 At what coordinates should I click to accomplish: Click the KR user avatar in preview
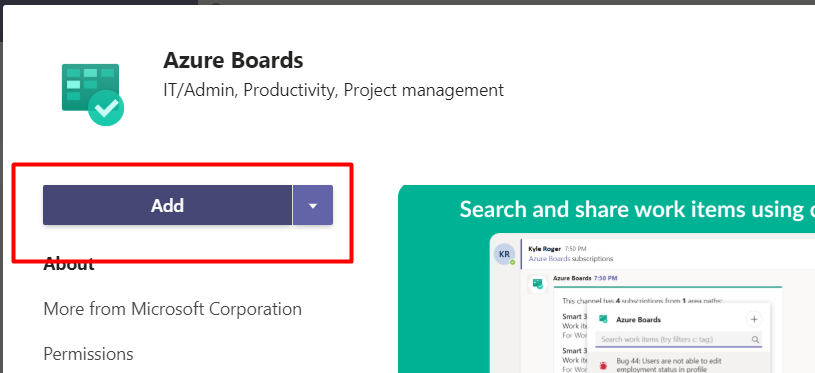504,255
